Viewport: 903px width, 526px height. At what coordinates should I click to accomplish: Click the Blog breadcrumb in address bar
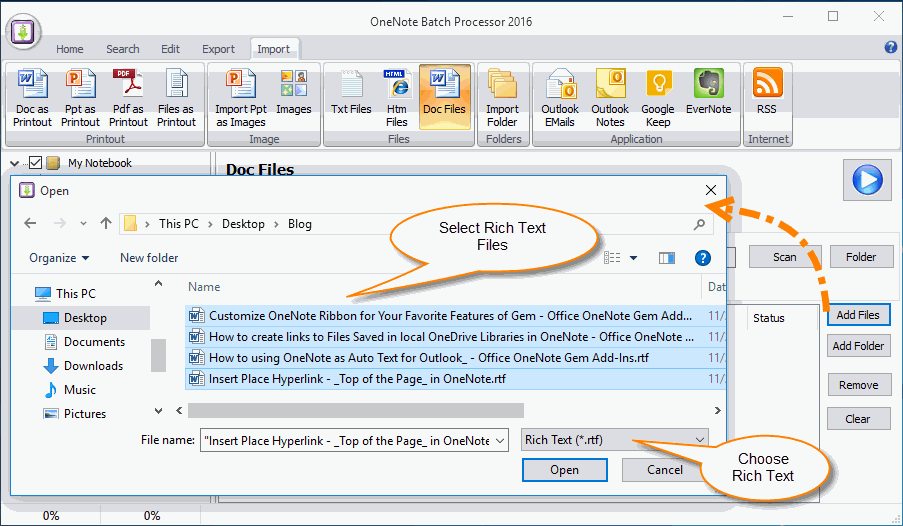pyautogui.click(x=299, y=224)
